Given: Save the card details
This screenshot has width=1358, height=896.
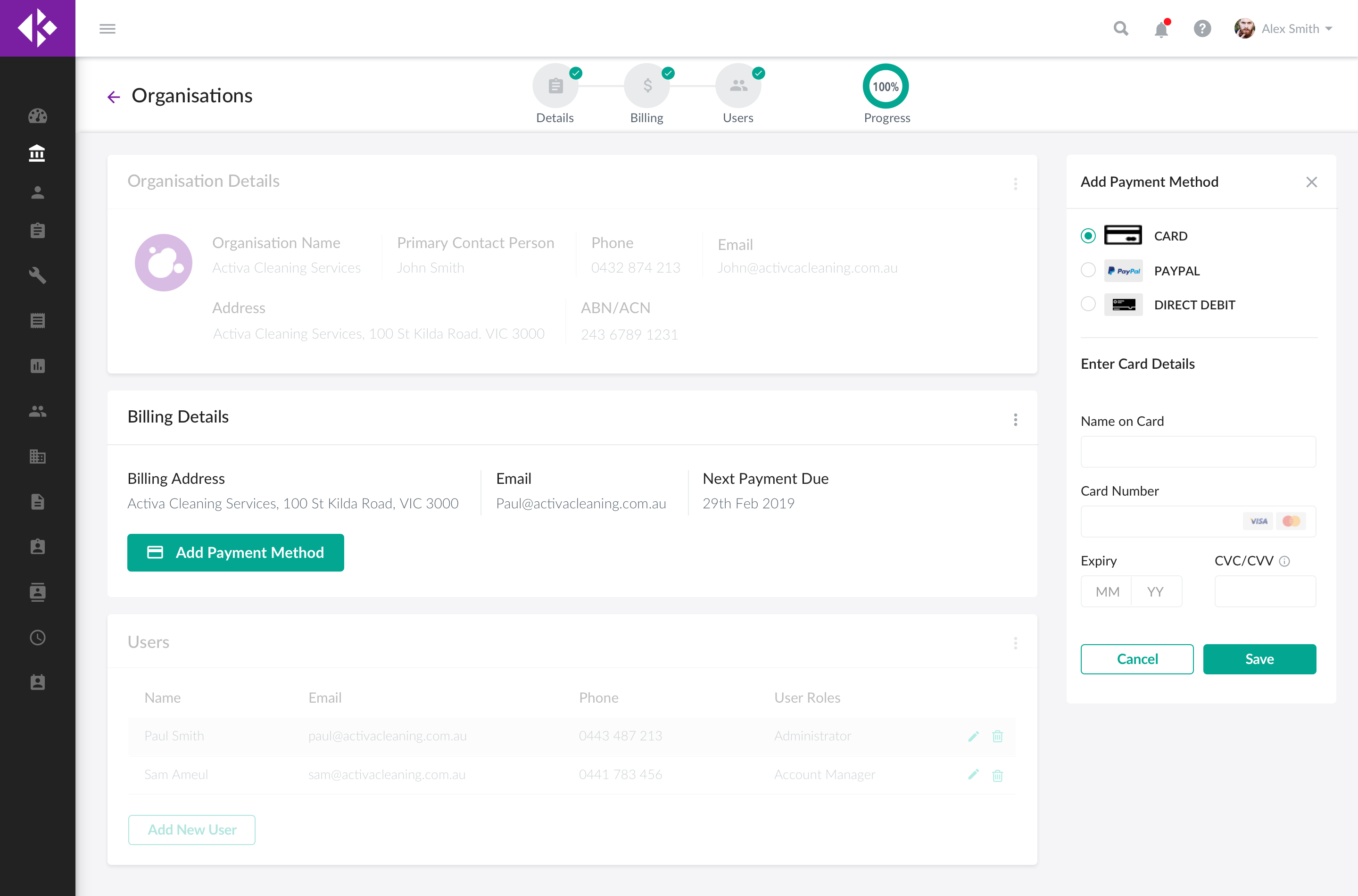Looking at the screenshot, I should [x=1259, y=659].
